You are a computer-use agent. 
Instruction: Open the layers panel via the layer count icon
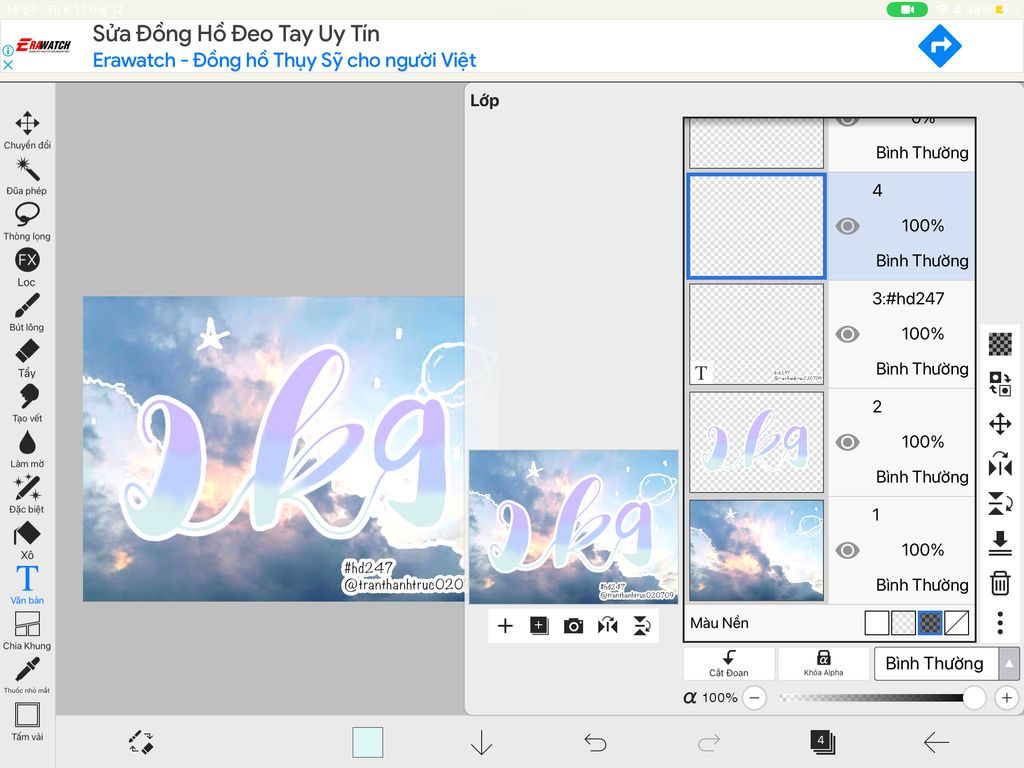click(822, 743)
